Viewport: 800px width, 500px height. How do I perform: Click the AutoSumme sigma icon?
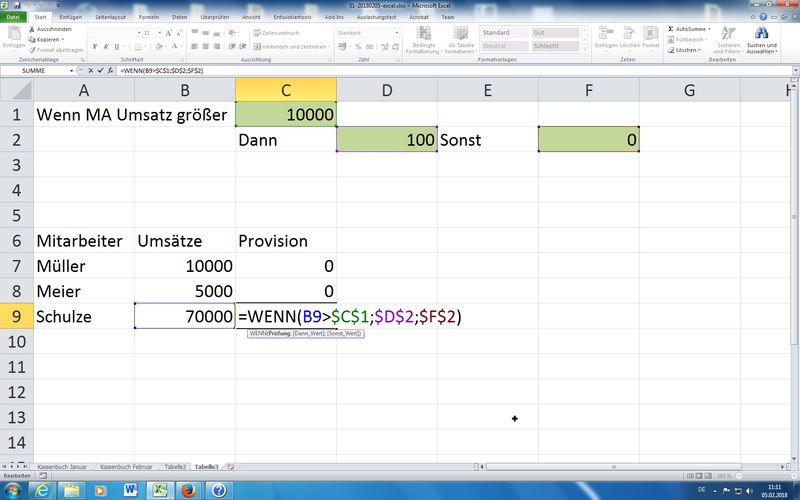point(671,30)
